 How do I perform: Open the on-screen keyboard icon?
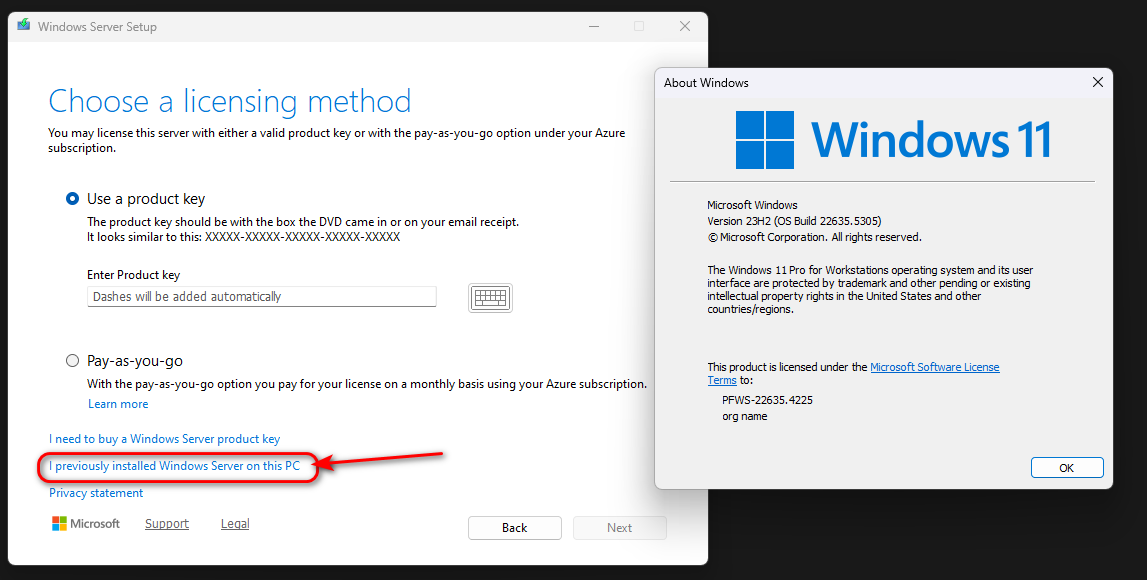tap(490, 298)
